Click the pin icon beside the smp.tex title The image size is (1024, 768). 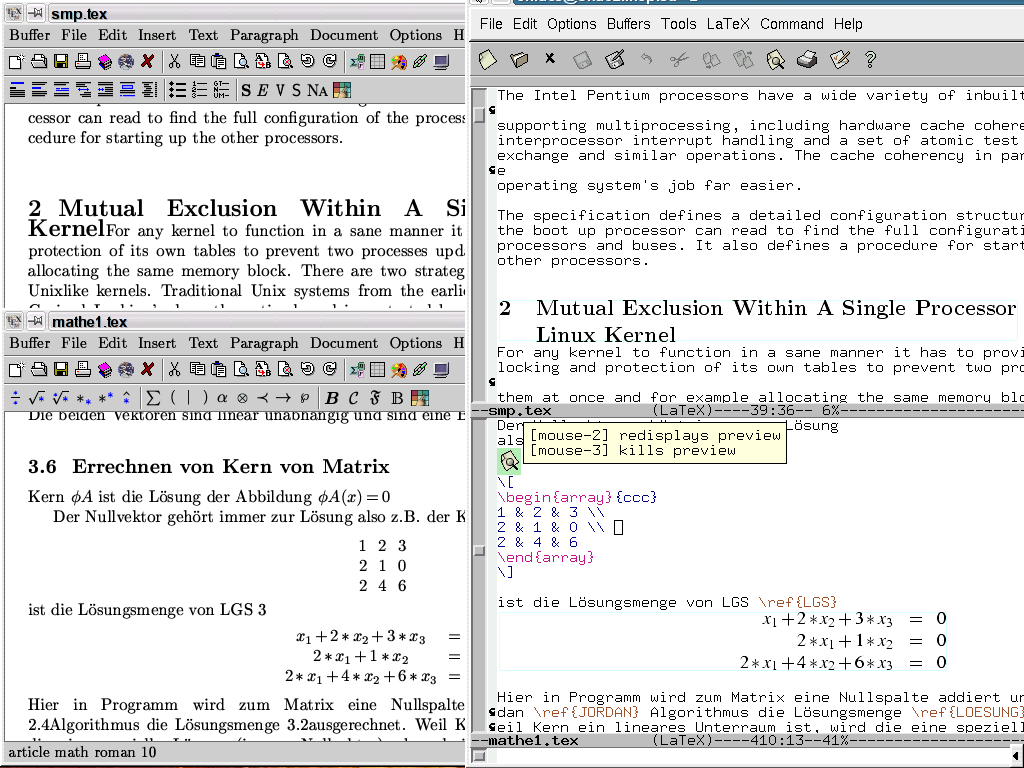point(36,12)
